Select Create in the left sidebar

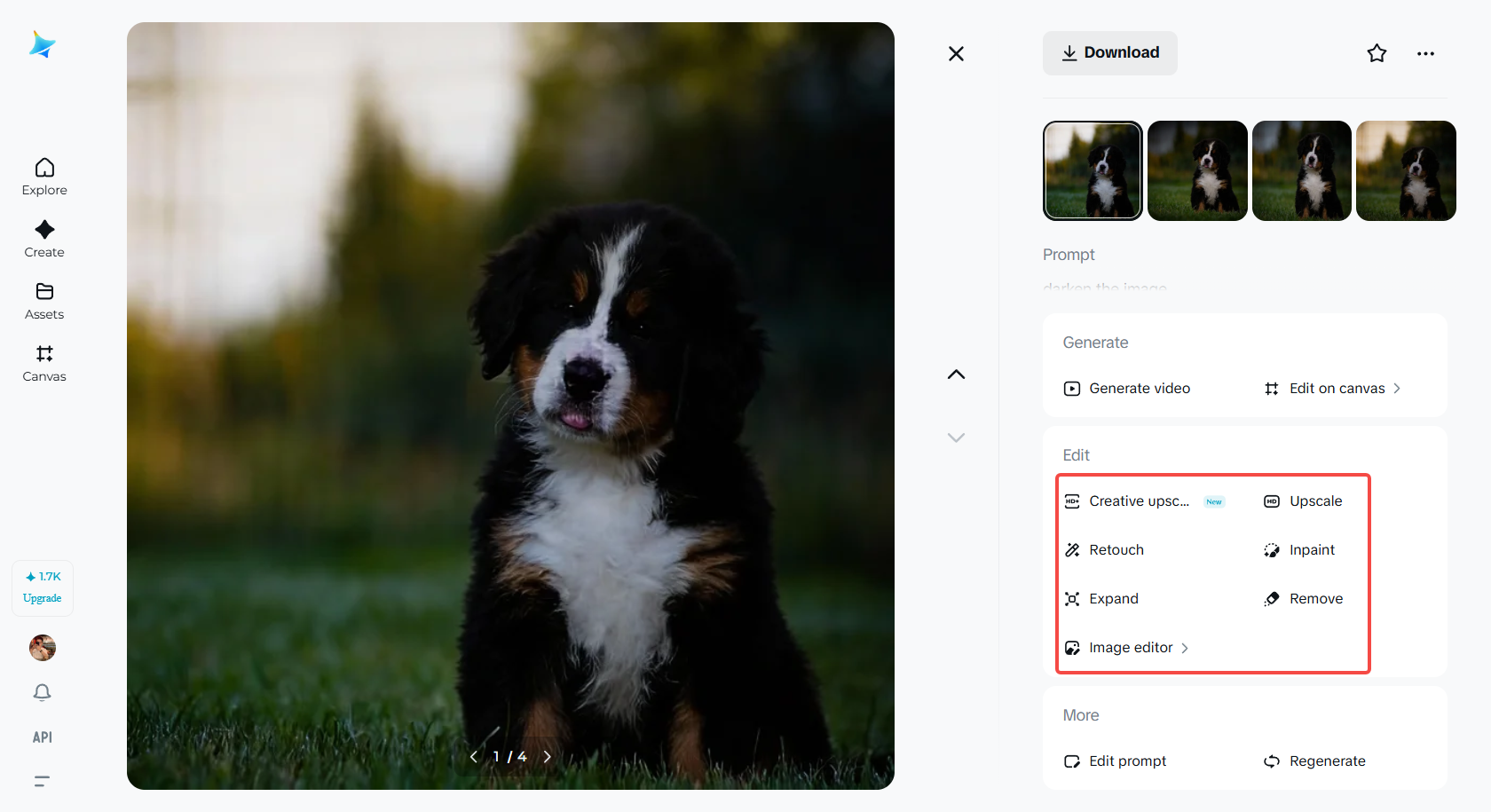(43, 238)
